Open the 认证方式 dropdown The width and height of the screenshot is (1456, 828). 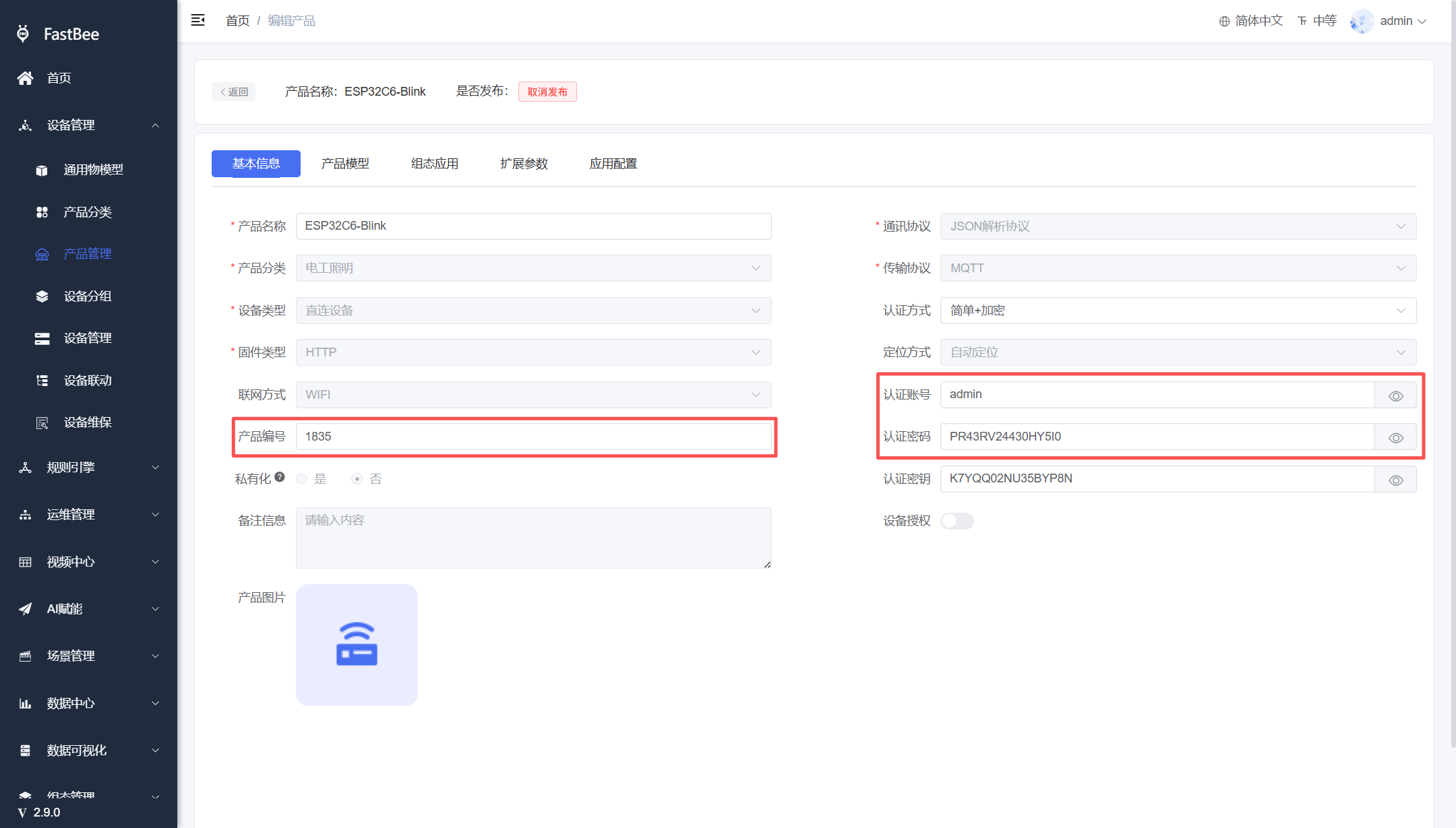click(x=1178, y=311)
